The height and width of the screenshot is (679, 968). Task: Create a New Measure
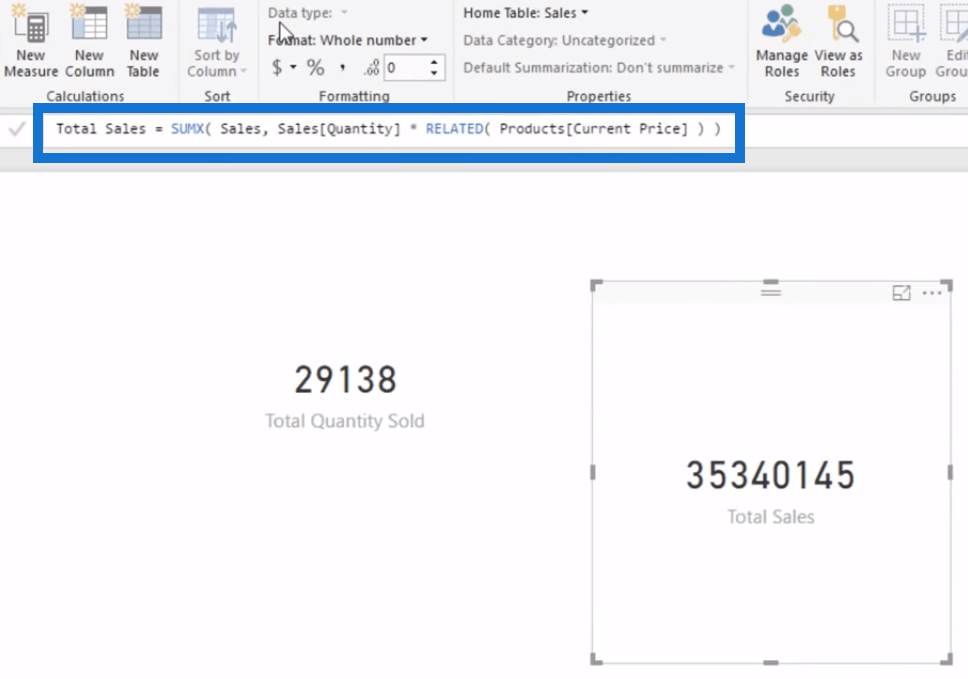point(31,41)
